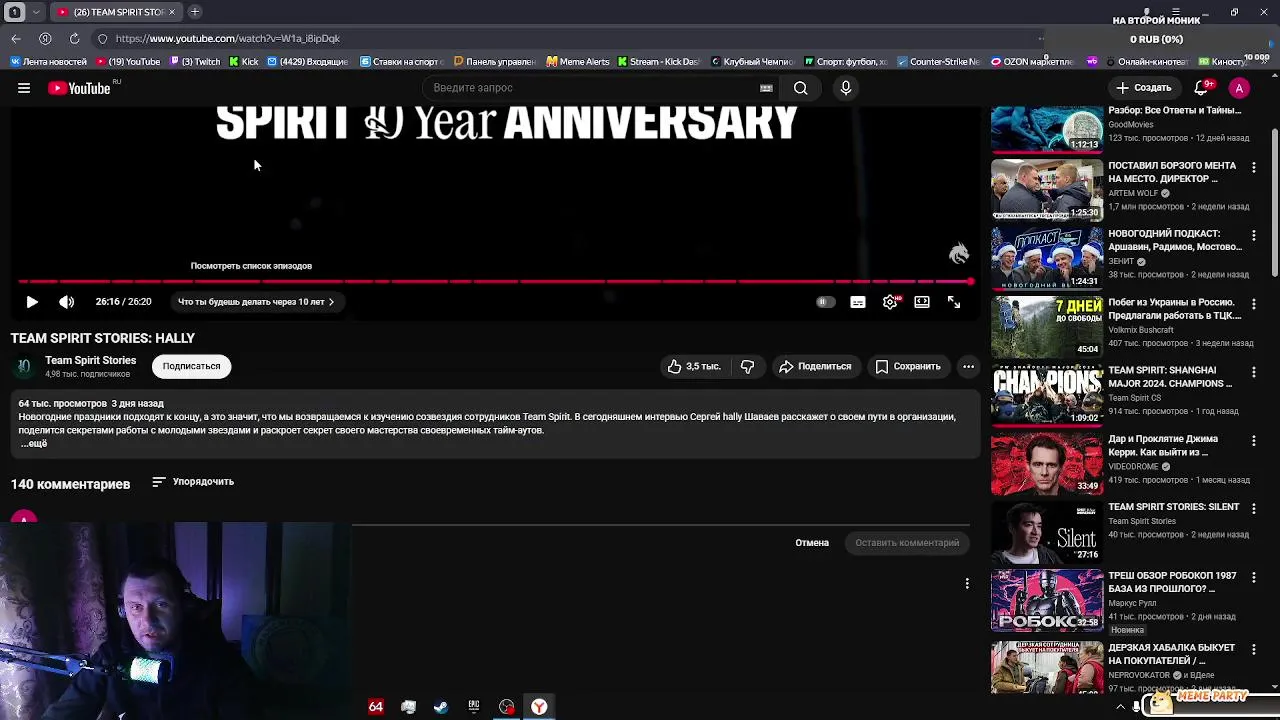Viewport: 1280px width, 720px height.
Task: Start voice search with the microphone
Action: [846, 88]
